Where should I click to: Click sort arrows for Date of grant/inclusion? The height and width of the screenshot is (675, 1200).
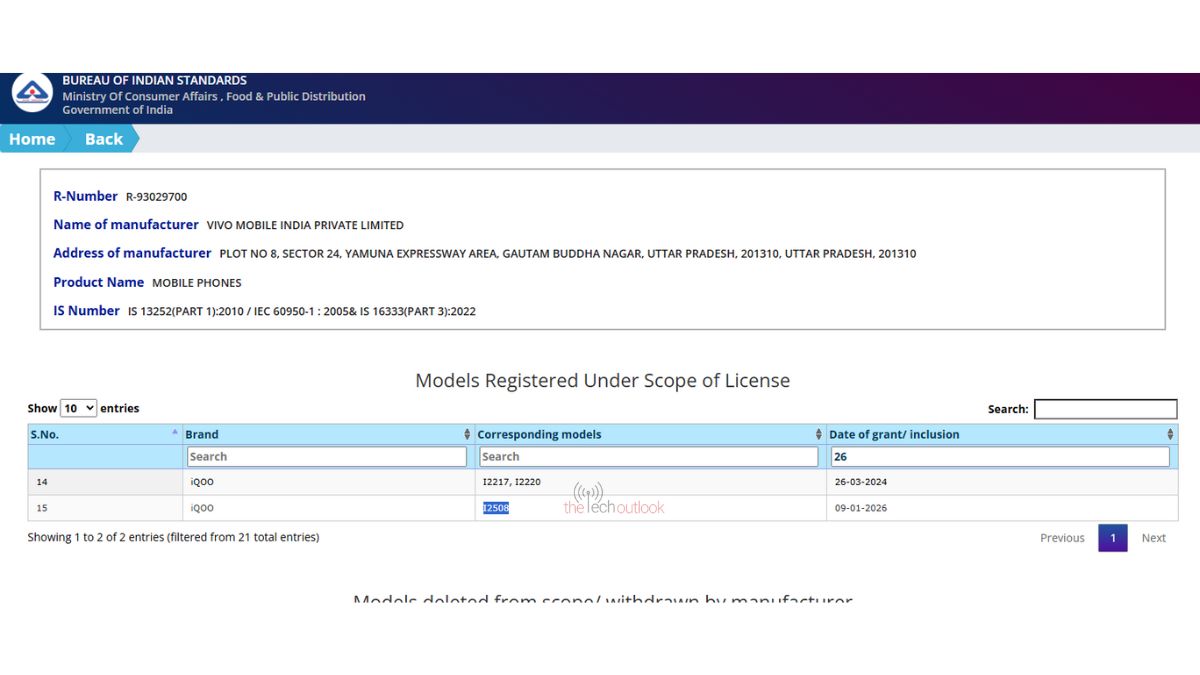click(x=1170, y=435)
